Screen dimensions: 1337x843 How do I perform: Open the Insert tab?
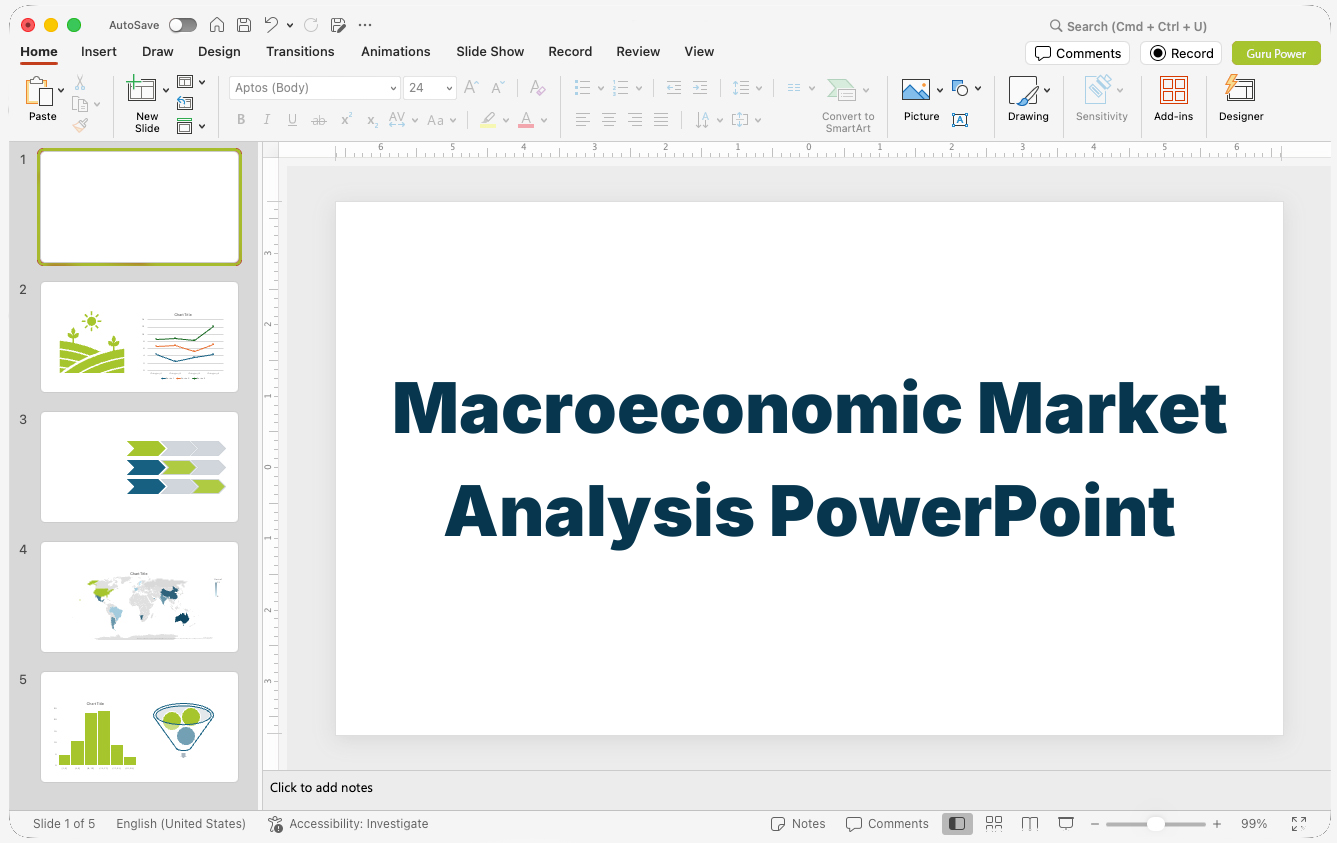[99, 52]
